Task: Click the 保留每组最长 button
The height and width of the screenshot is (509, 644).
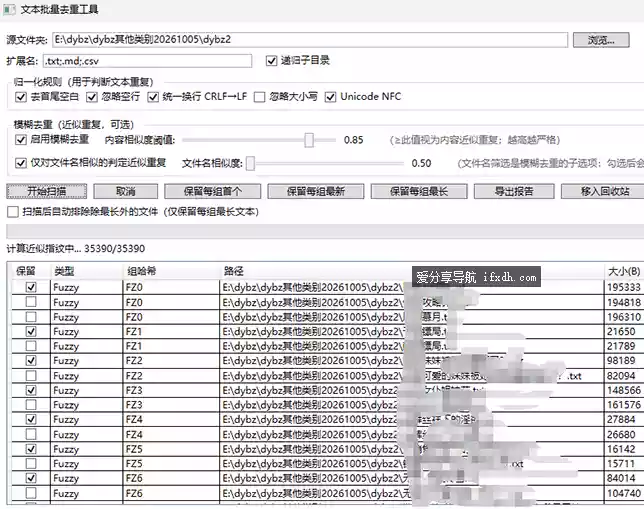Action: click(419, 191)
